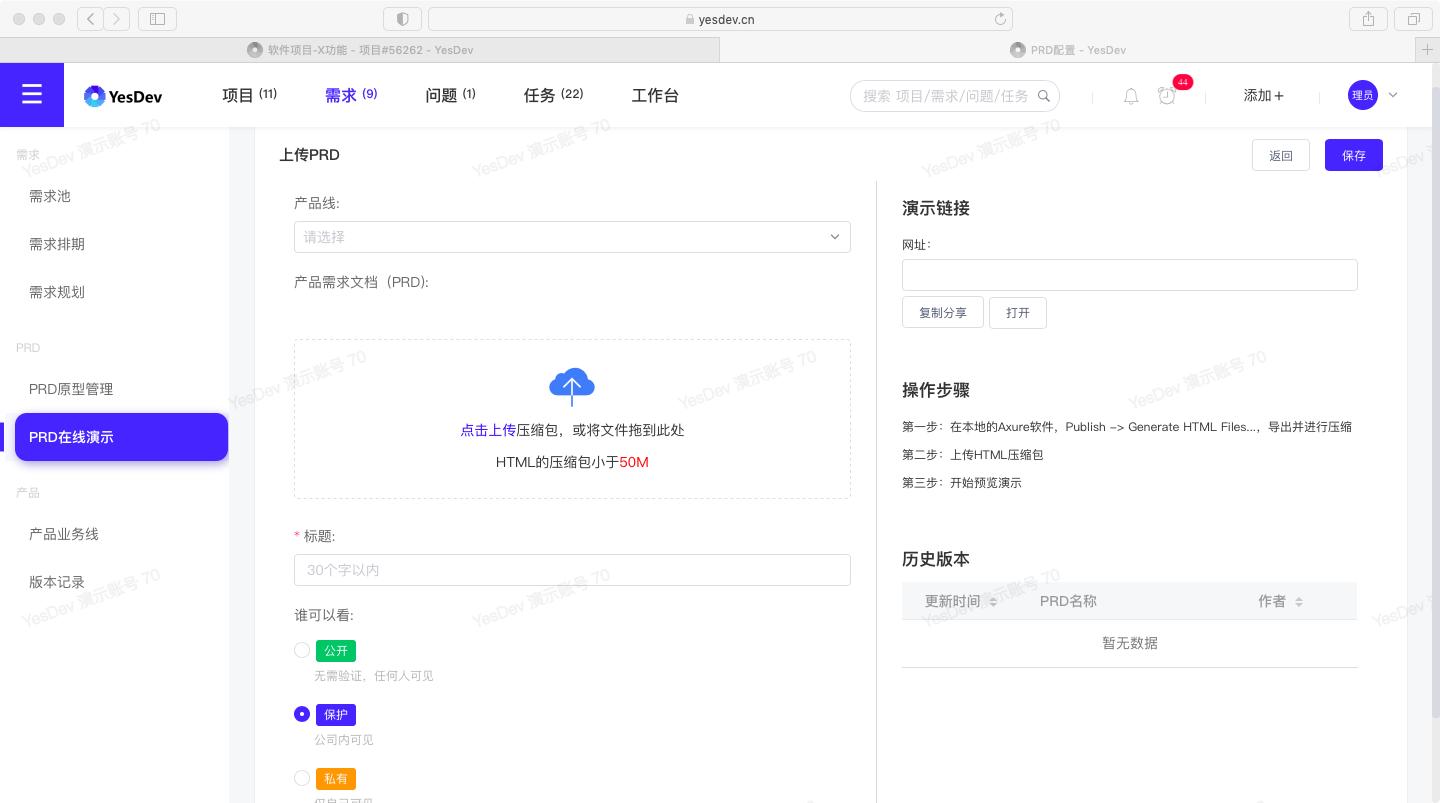Click the YesDev logo

122,95
